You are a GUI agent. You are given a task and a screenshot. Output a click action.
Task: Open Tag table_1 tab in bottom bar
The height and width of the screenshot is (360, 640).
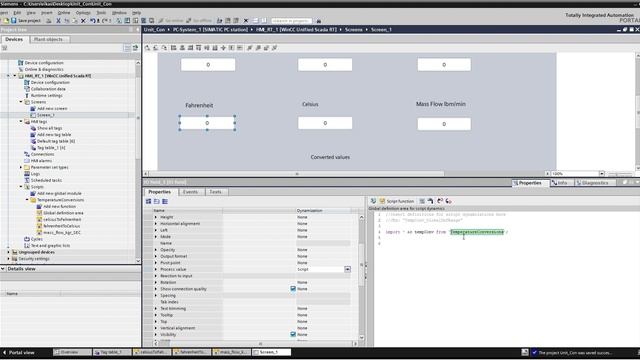pyautogui.click(x=112, y=352)
